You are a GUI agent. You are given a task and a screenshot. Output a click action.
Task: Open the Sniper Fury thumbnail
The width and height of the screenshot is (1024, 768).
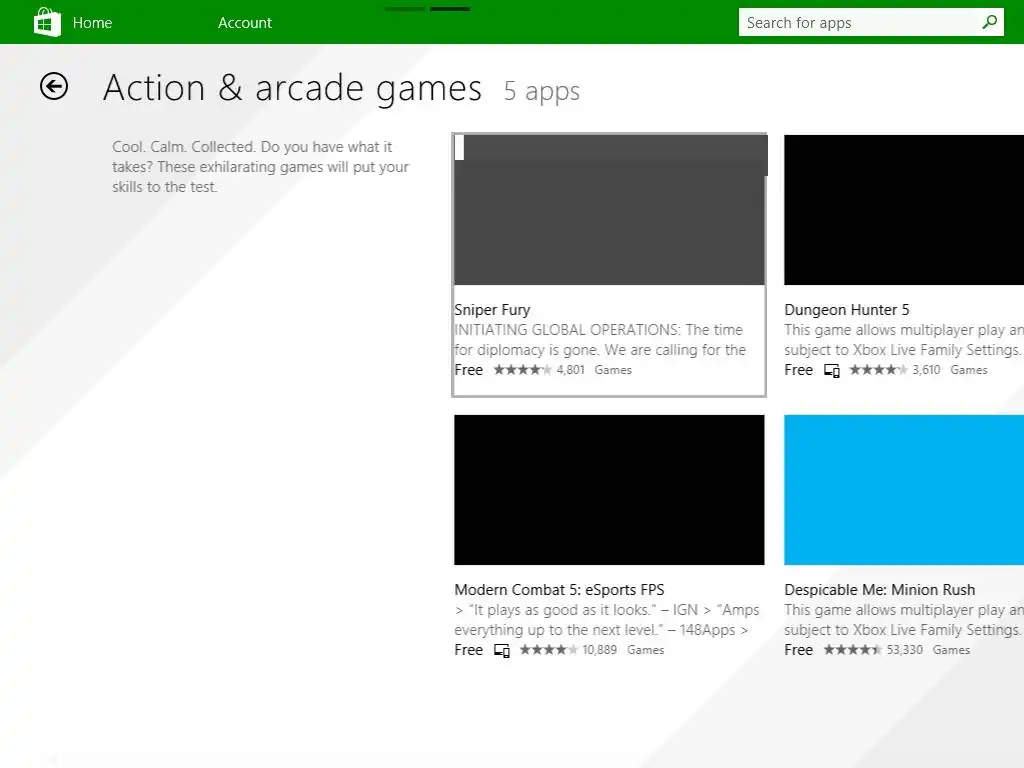click(609, 210)
